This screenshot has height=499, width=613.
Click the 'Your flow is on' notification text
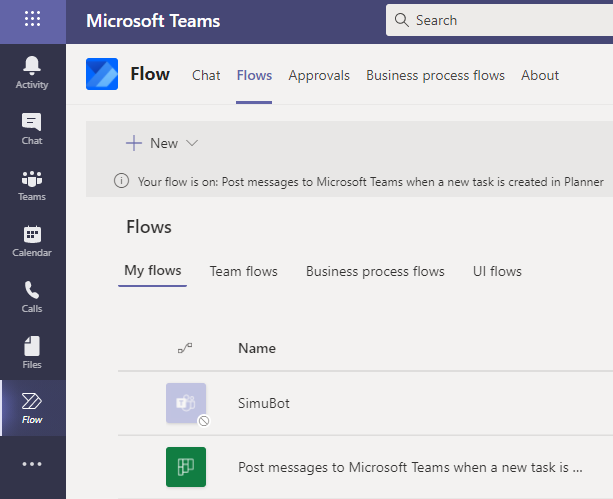tap(371, 182)
